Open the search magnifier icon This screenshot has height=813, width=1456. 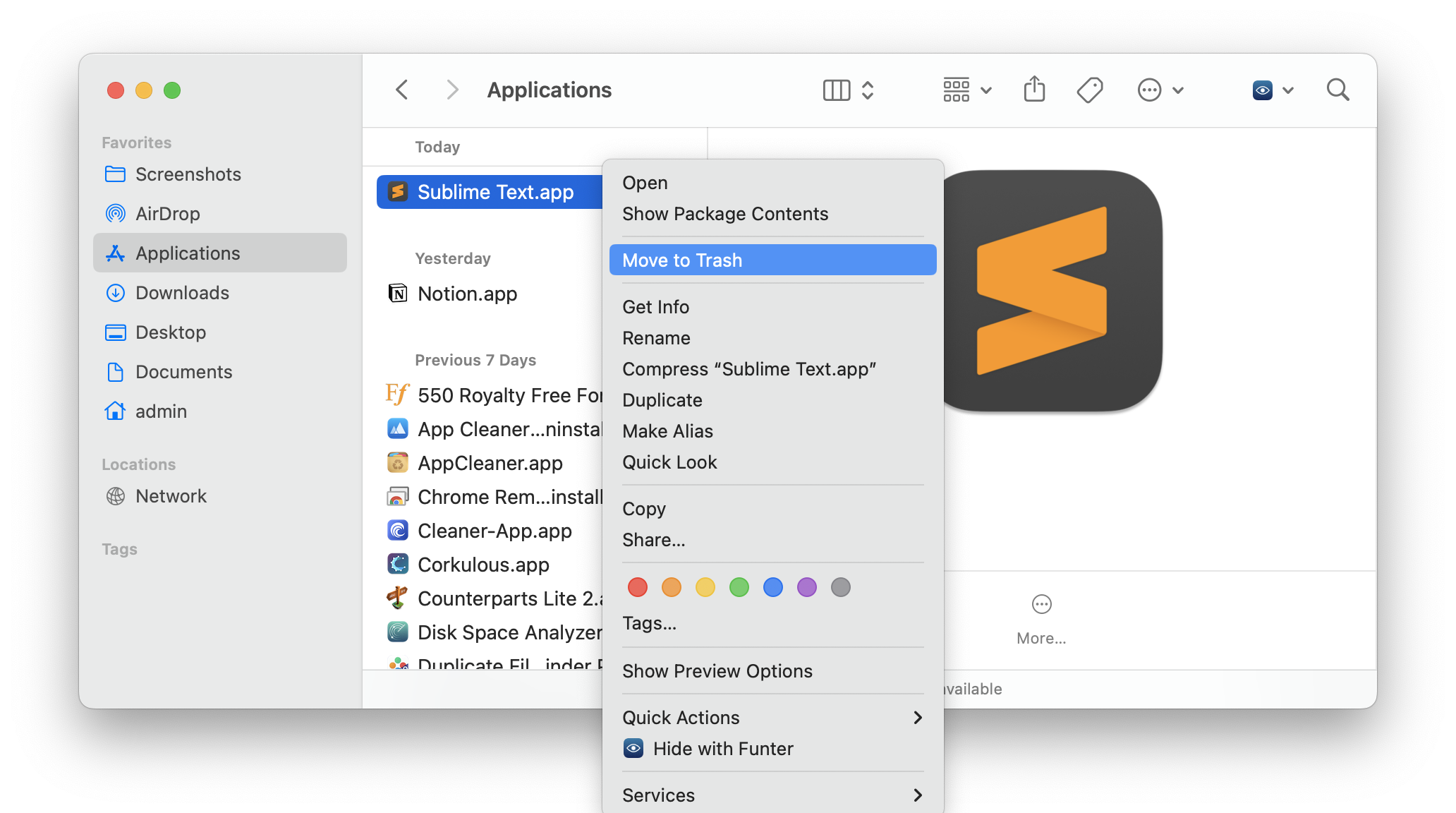click(1338, 90)
